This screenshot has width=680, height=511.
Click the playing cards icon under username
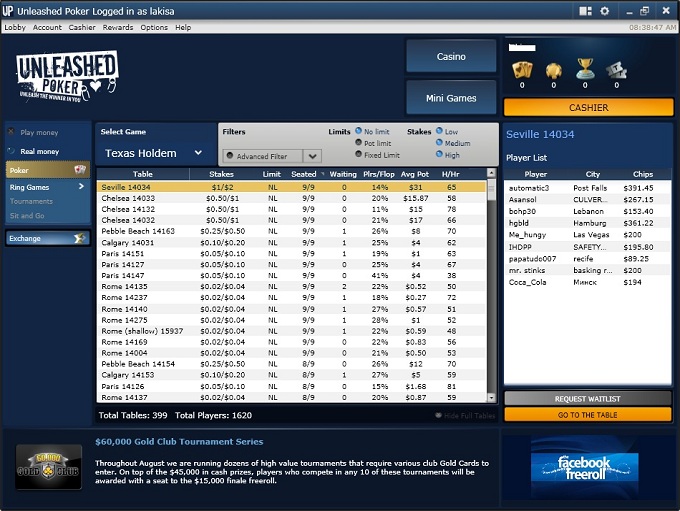coord(522,70)
